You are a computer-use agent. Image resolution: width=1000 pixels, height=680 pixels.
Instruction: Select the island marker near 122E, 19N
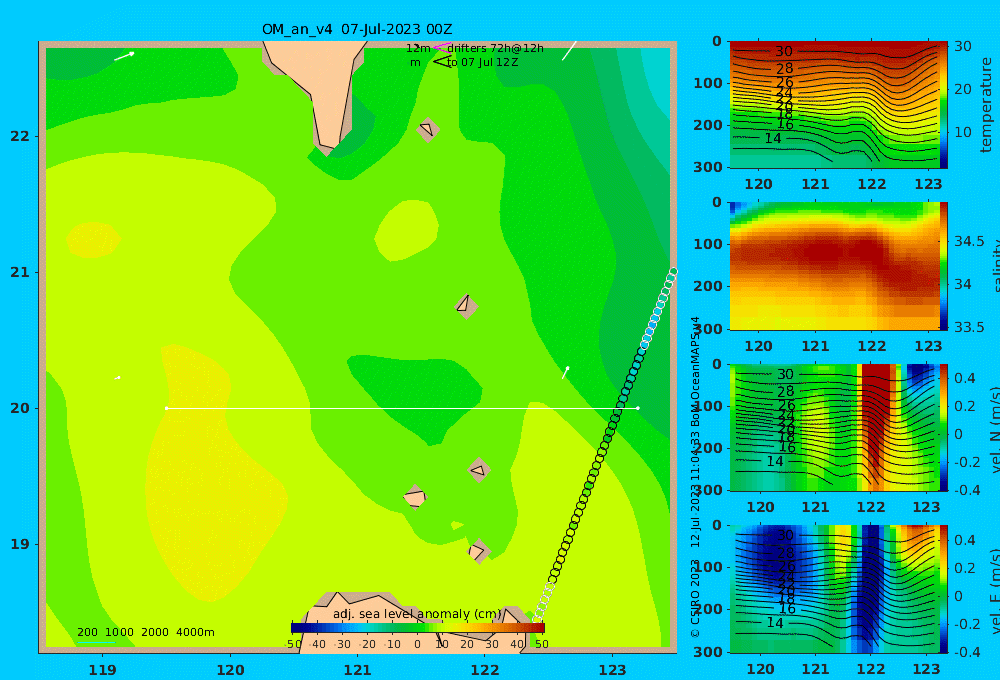pyautogui.click(x=478, y=551)
